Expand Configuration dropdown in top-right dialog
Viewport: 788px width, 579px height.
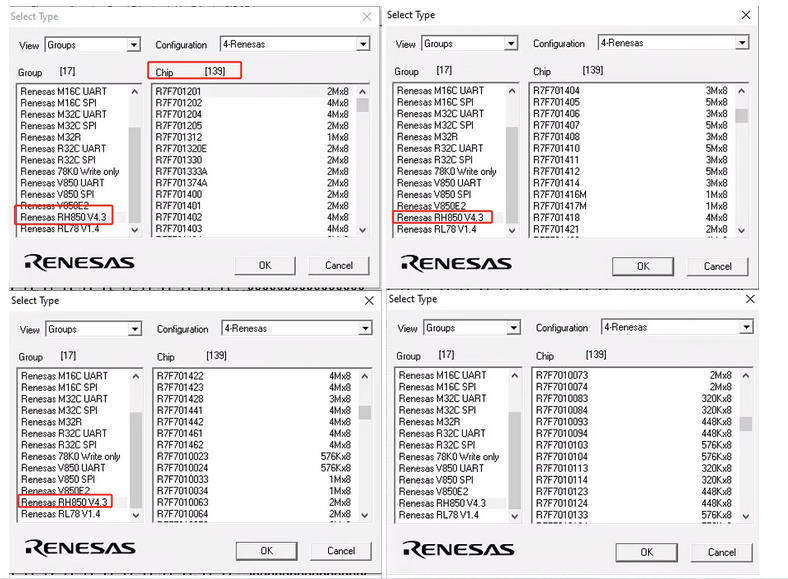741,43
